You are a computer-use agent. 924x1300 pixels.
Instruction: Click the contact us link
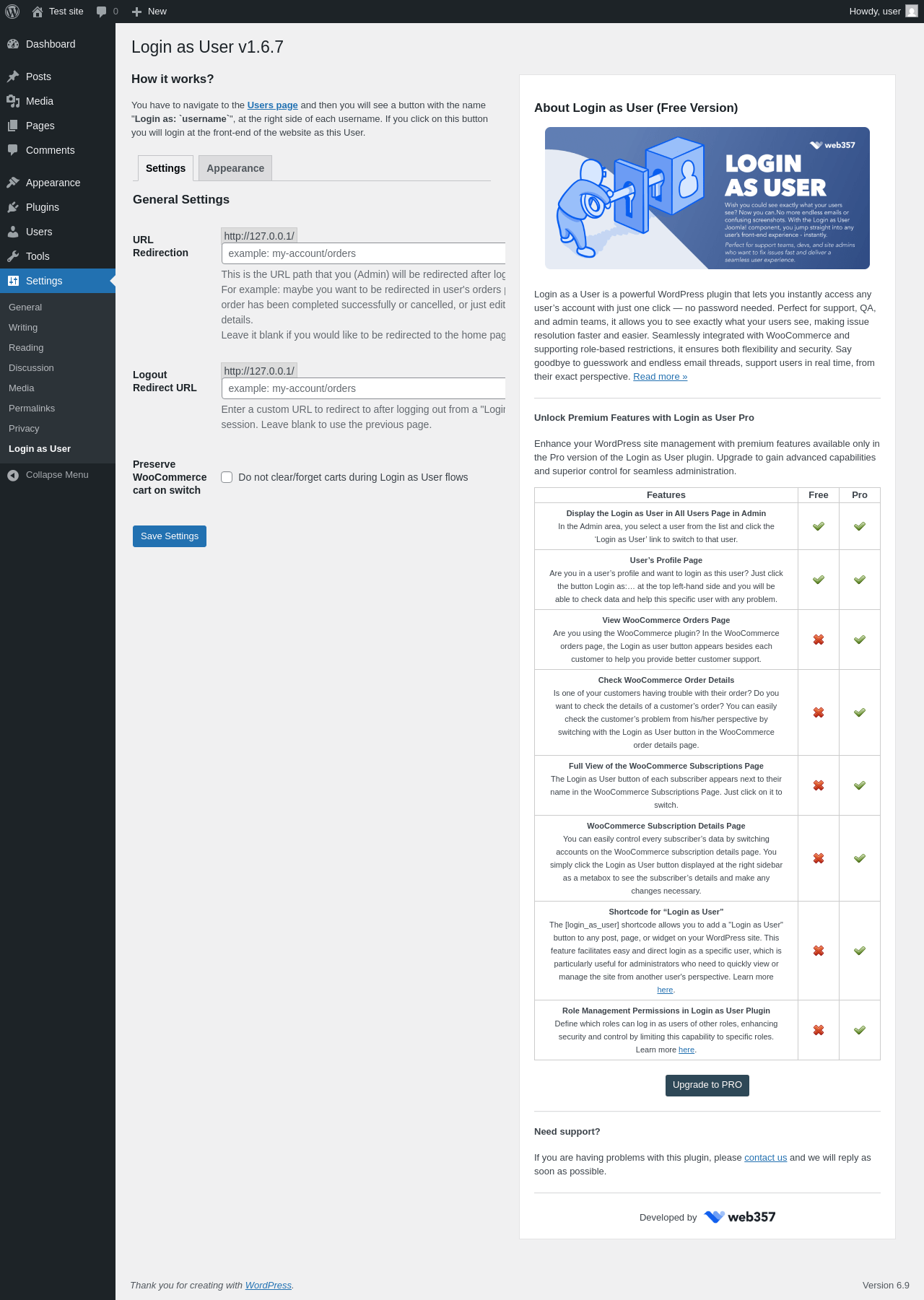[x=766, y=1158]
